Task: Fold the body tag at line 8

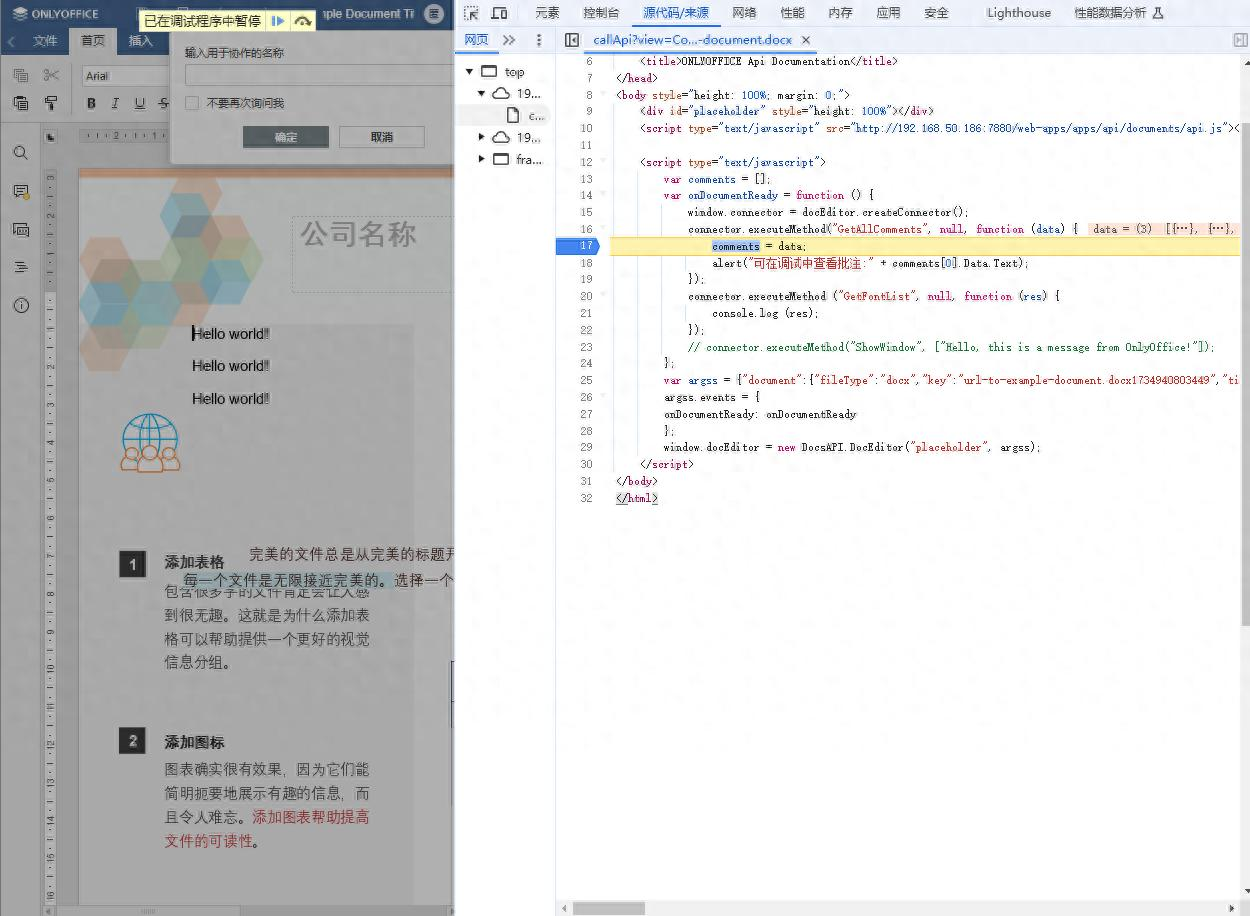Action: pyautogui.click(x=603, y=94)
